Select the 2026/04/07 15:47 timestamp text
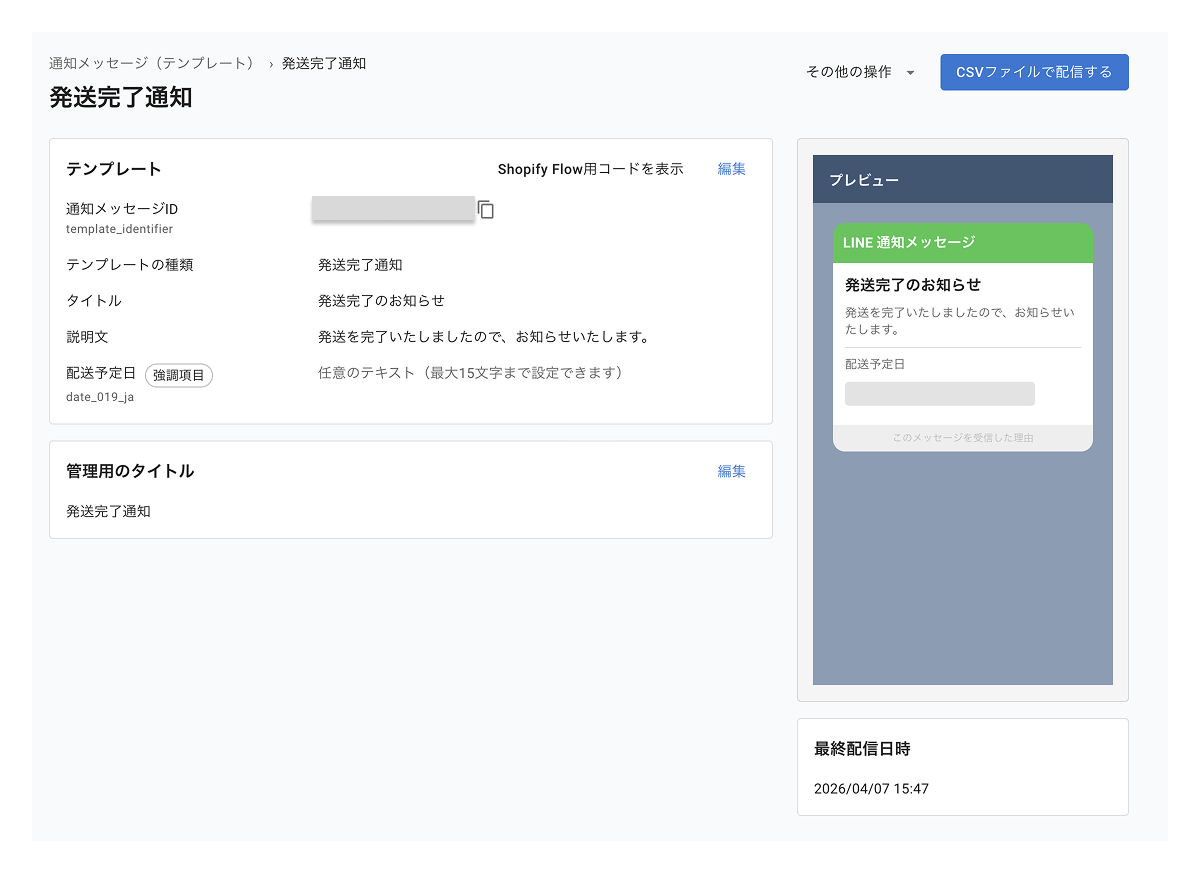1200x873 pixels. [871, 789]
